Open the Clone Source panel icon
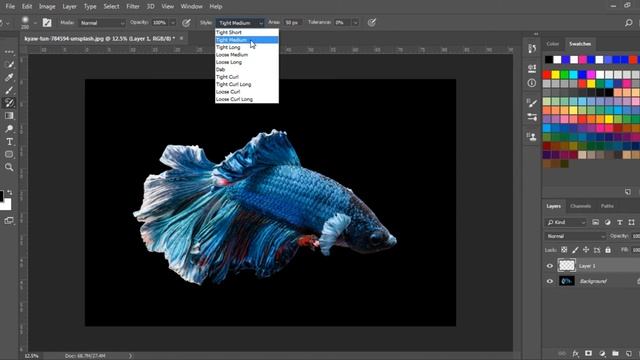640x360 pixels. pos(532,136)
